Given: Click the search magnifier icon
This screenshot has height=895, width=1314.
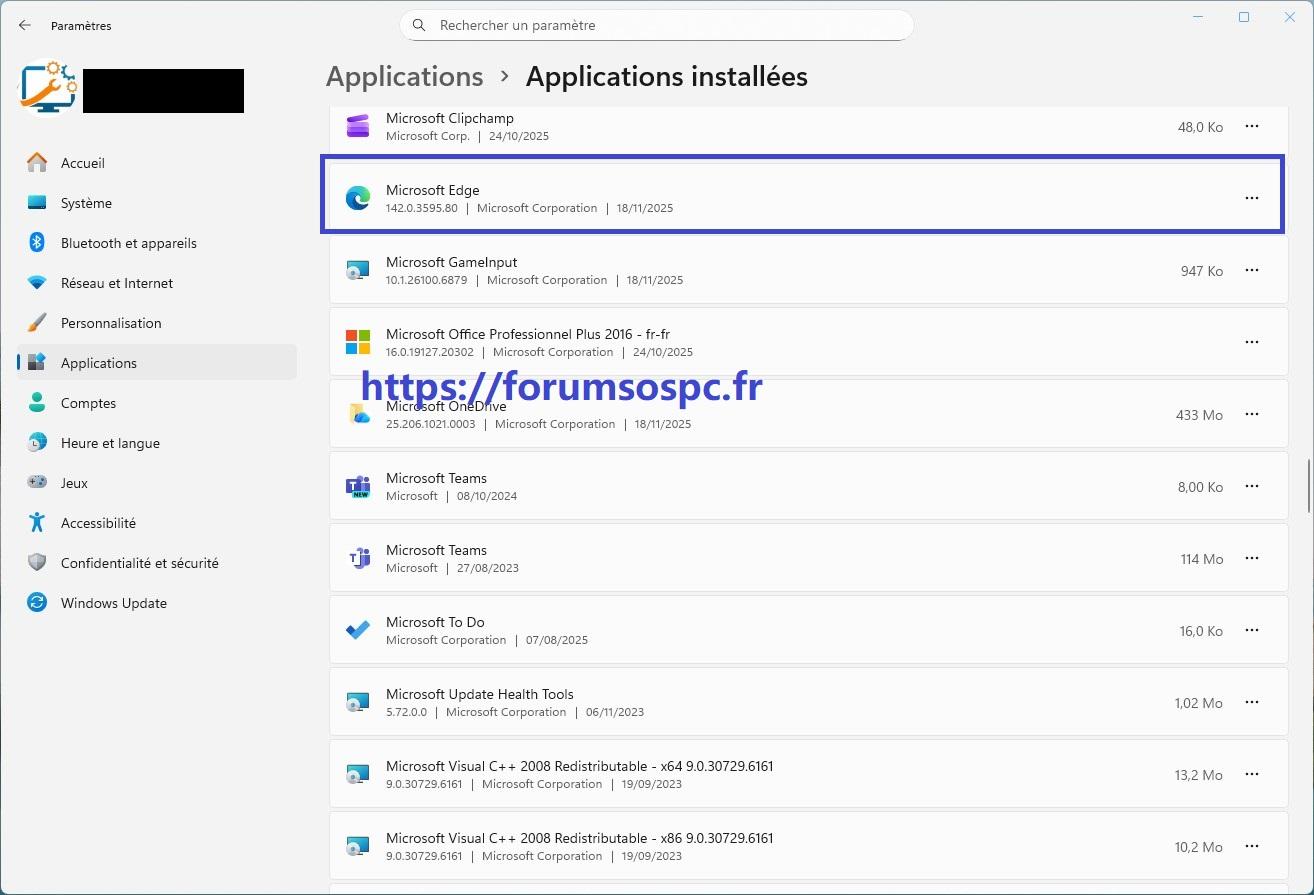Looking at the screenshot, I should click(419, 25).
